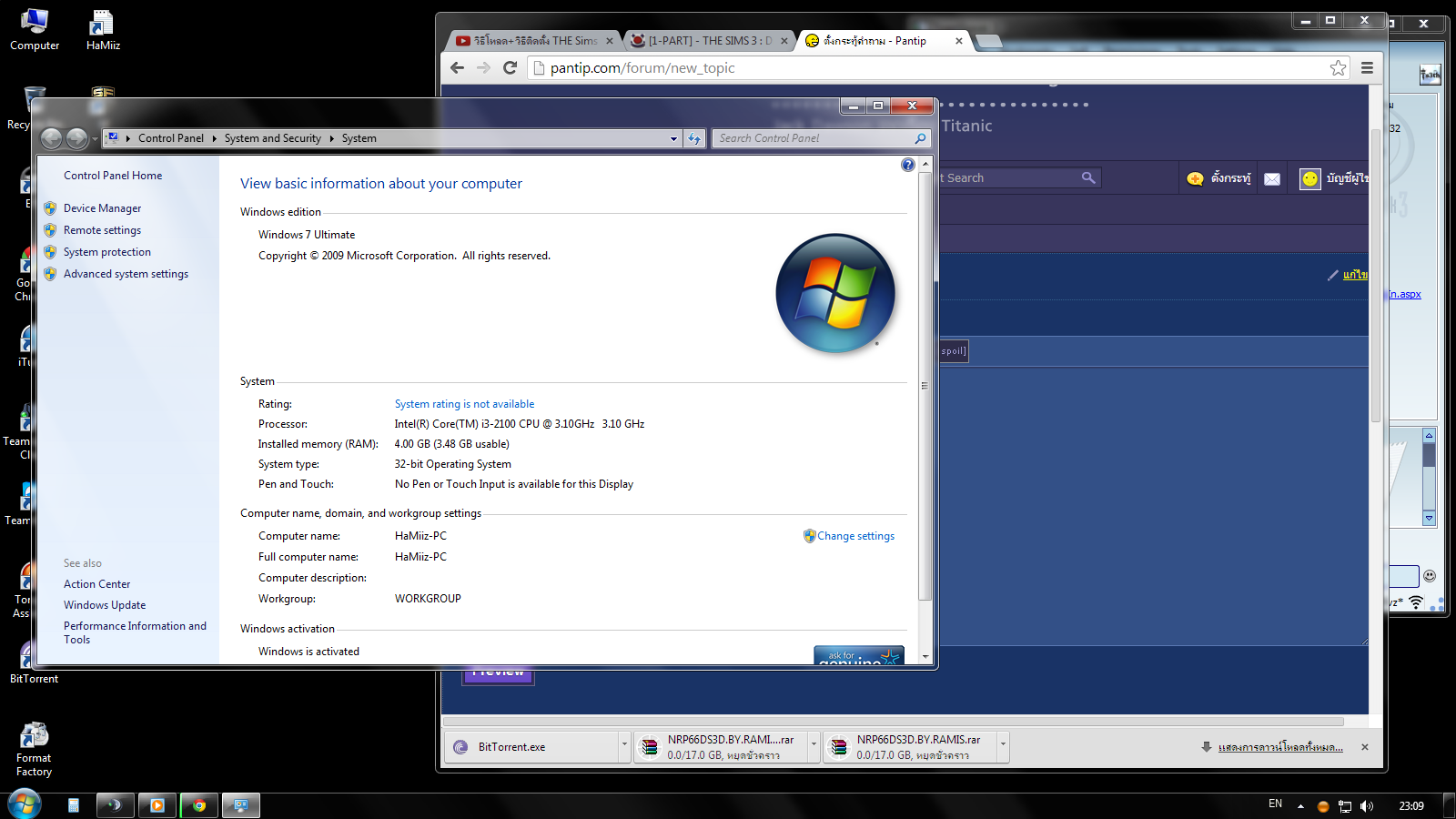Click the scroll down arrow in System window
This screenshot has width=1456, height=819.
point(925,656)
